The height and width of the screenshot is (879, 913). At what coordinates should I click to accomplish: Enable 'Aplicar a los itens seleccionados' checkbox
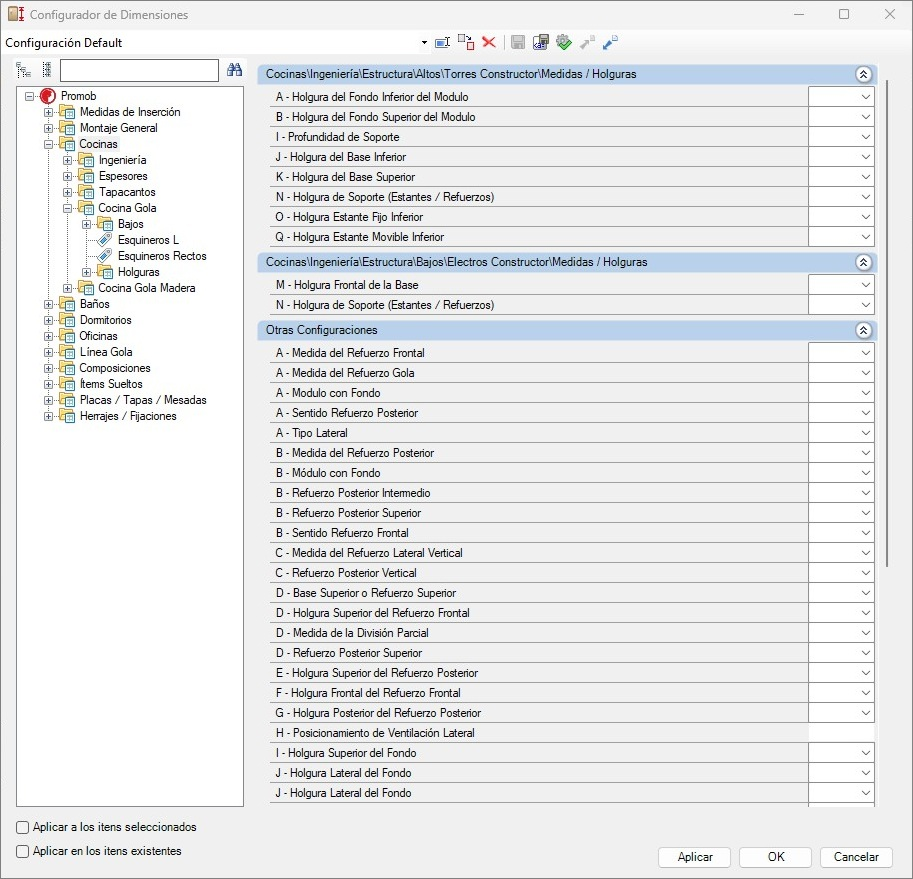(23, 828)
